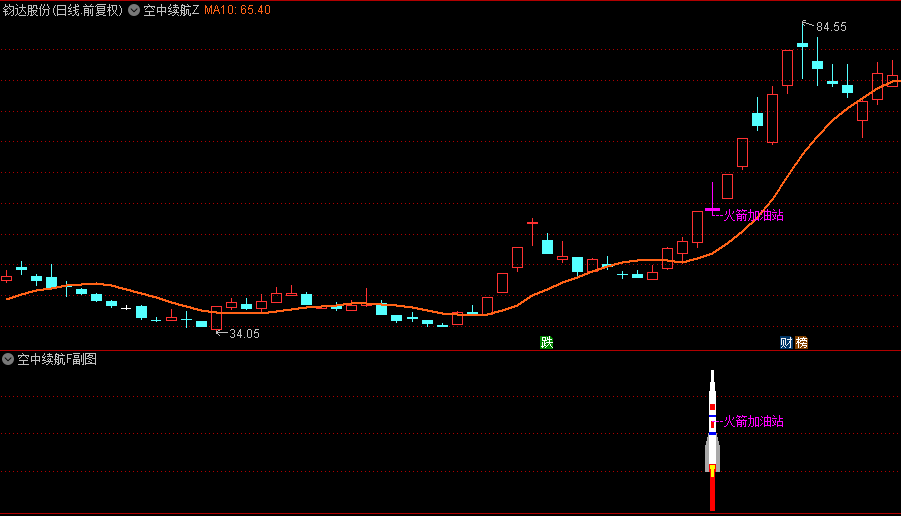Click the orange 榜 marker icon

tap(801, 342)
